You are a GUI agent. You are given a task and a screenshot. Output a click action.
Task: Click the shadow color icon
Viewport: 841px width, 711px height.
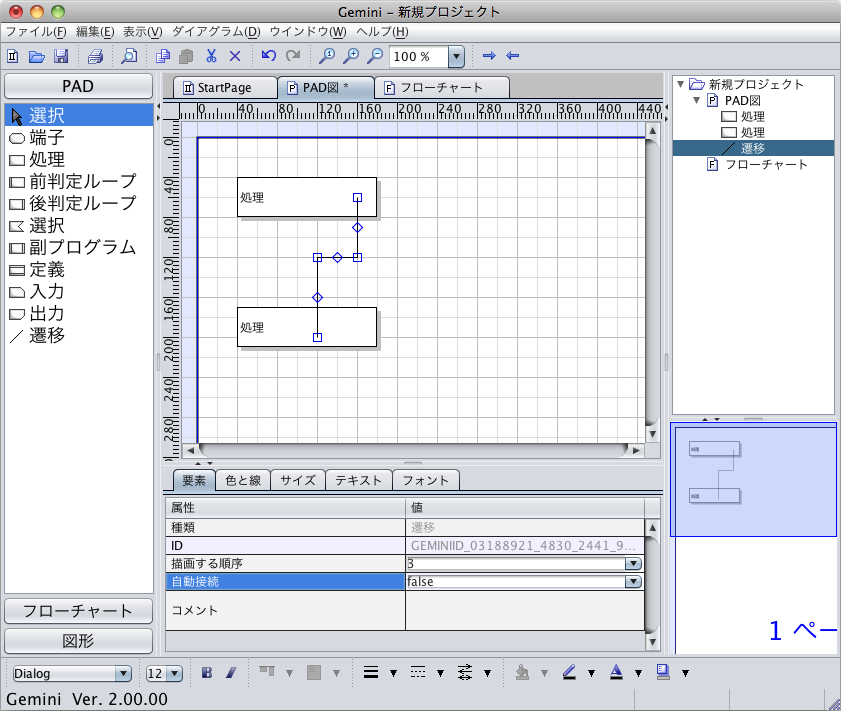tap(663, 672)
